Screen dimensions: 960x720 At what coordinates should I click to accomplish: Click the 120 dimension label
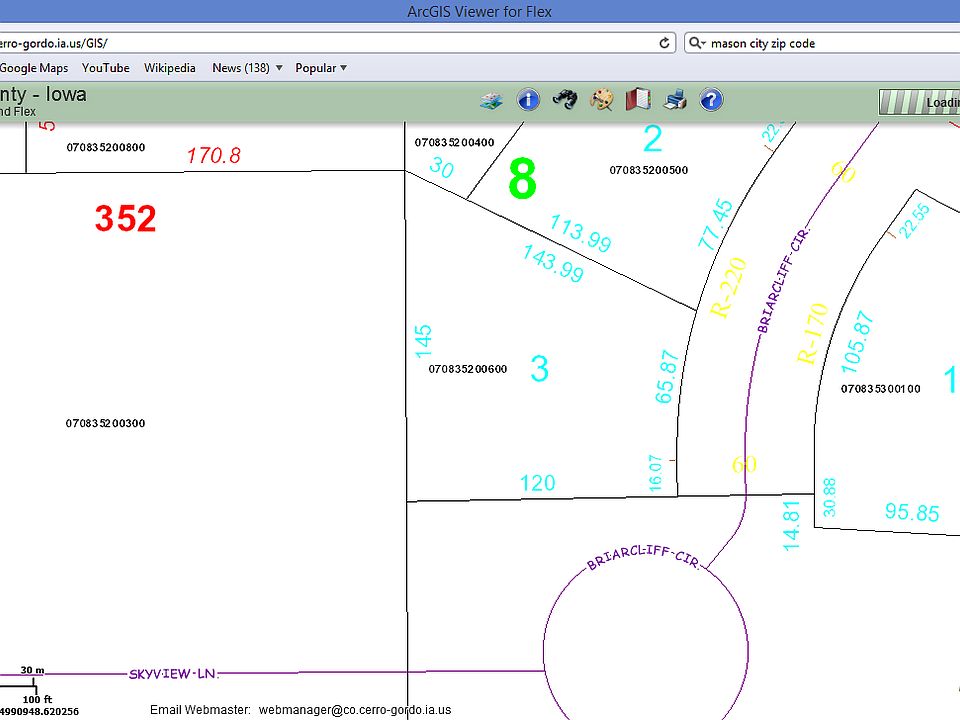tap(538, 483)
